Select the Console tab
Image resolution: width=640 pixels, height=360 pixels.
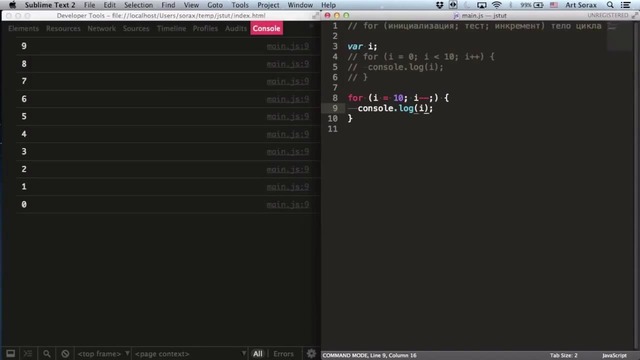click(x=267, y=28)
